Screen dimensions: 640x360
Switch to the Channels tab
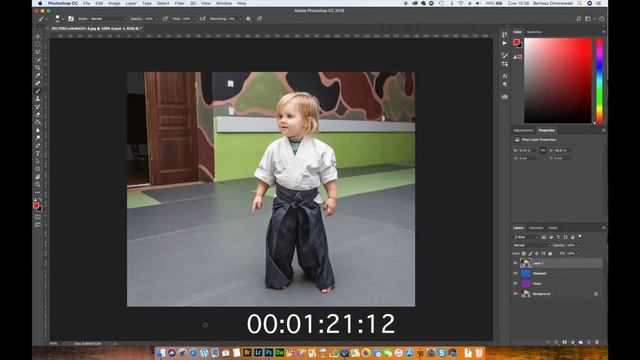[536, 228]
